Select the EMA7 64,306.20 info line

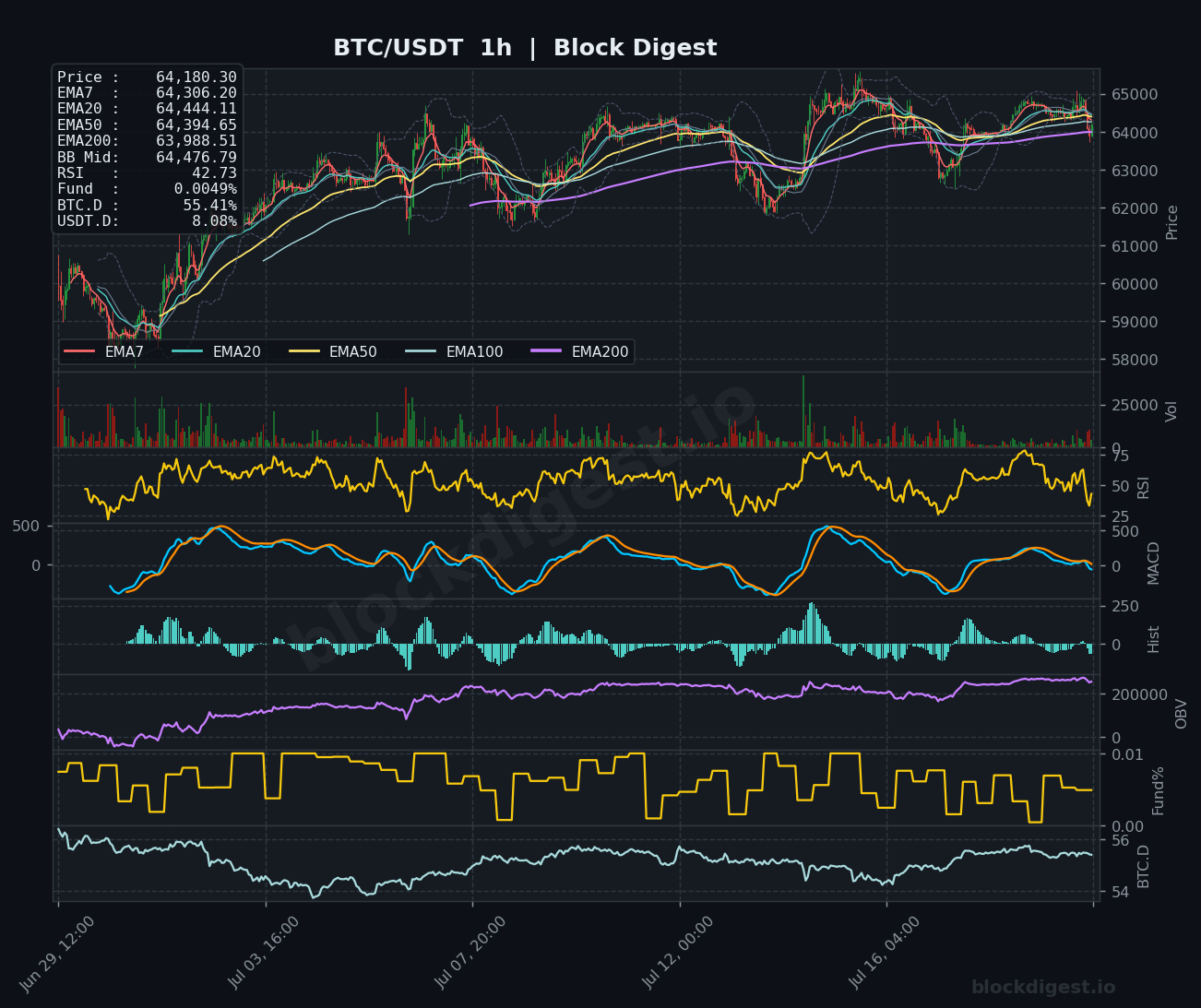pos(147,93)
